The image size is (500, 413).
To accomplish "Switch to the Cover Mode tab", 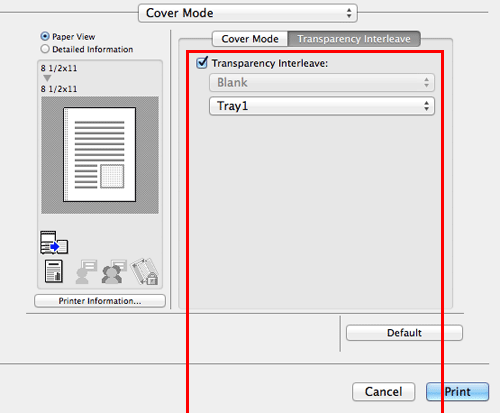I will point(250,39).
